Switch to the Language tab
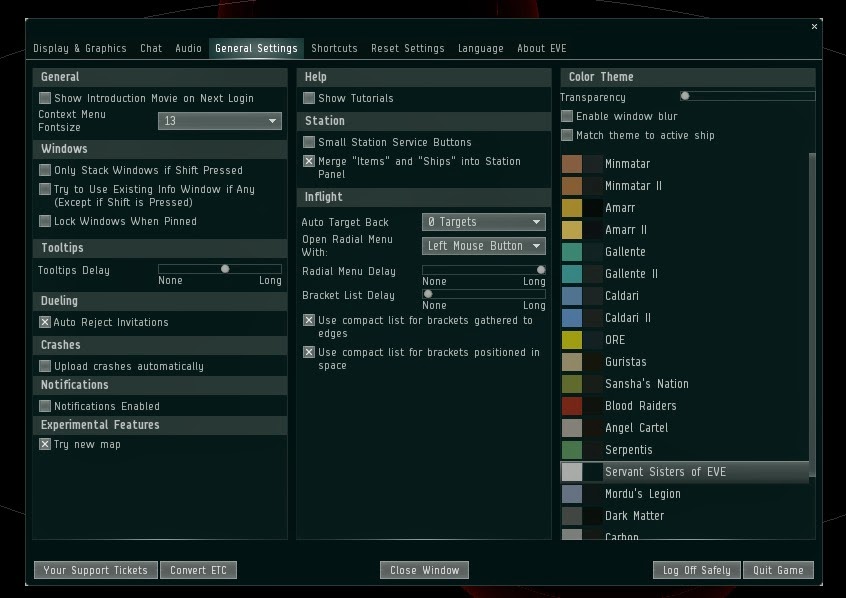Viewport: 846px width, 598px height. click(481, 49)
